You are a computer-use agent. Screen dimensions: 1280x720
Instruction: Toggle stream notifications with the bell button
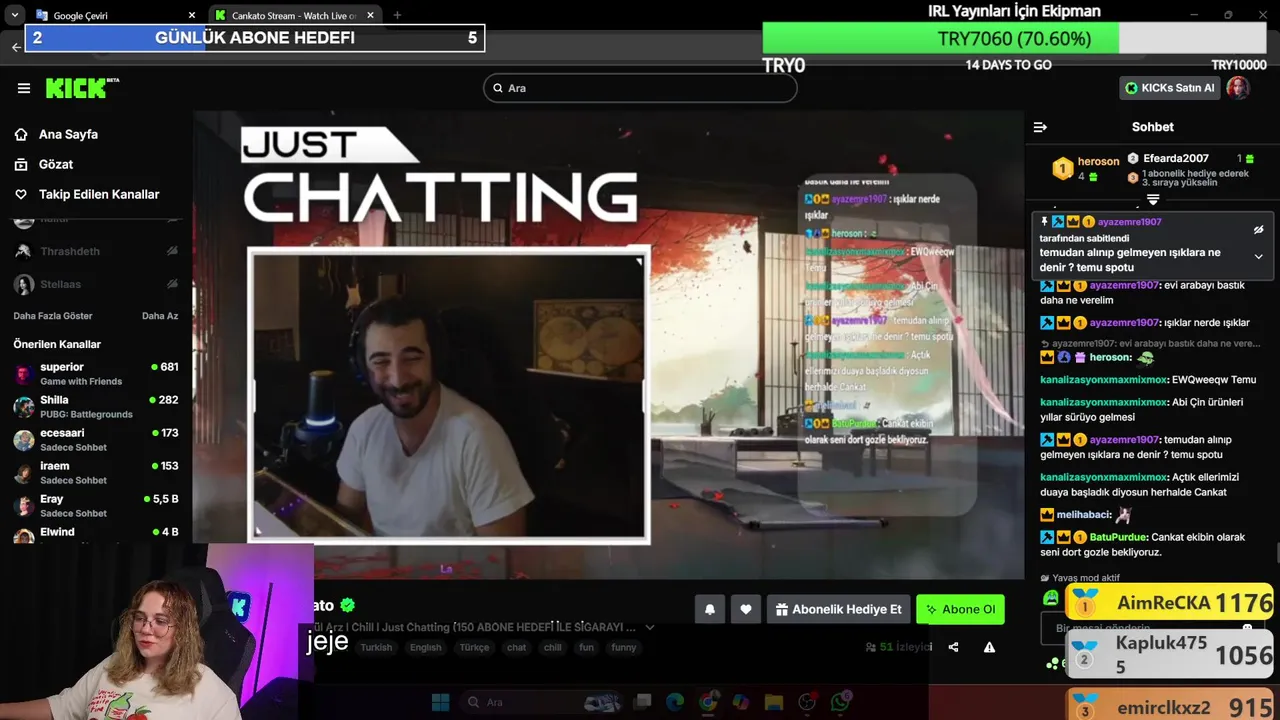710,609
